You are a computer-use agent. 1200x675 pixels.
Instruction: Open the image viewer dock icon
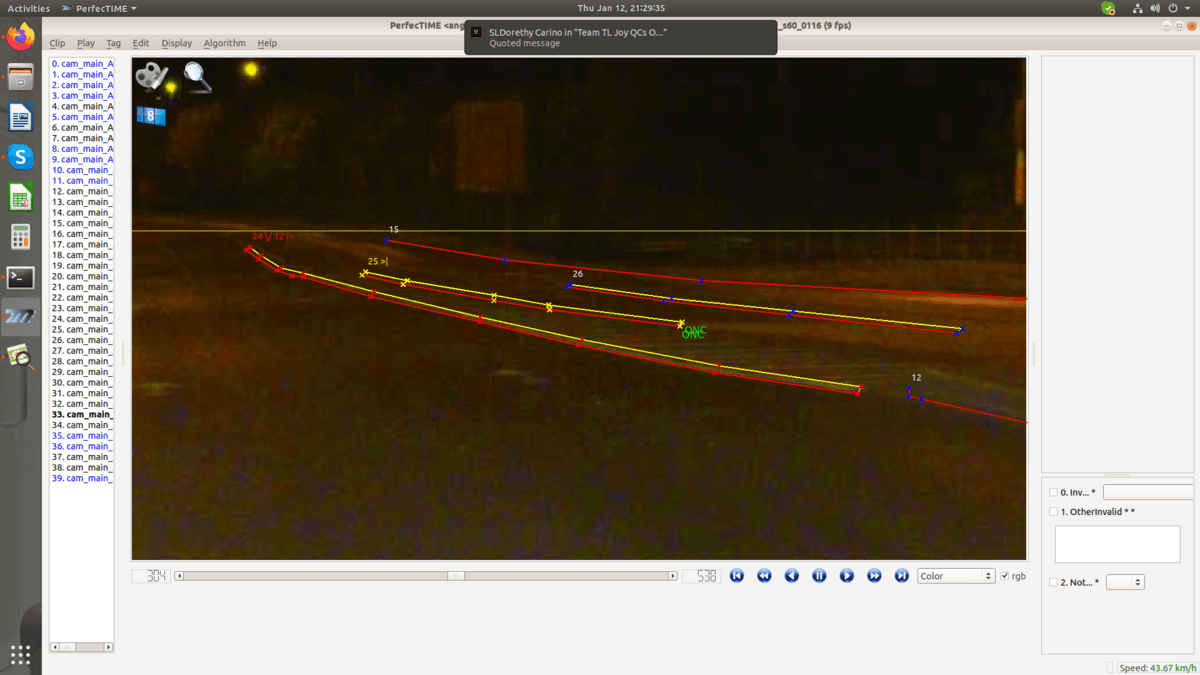pyautogui.click(x=20, y=356)
